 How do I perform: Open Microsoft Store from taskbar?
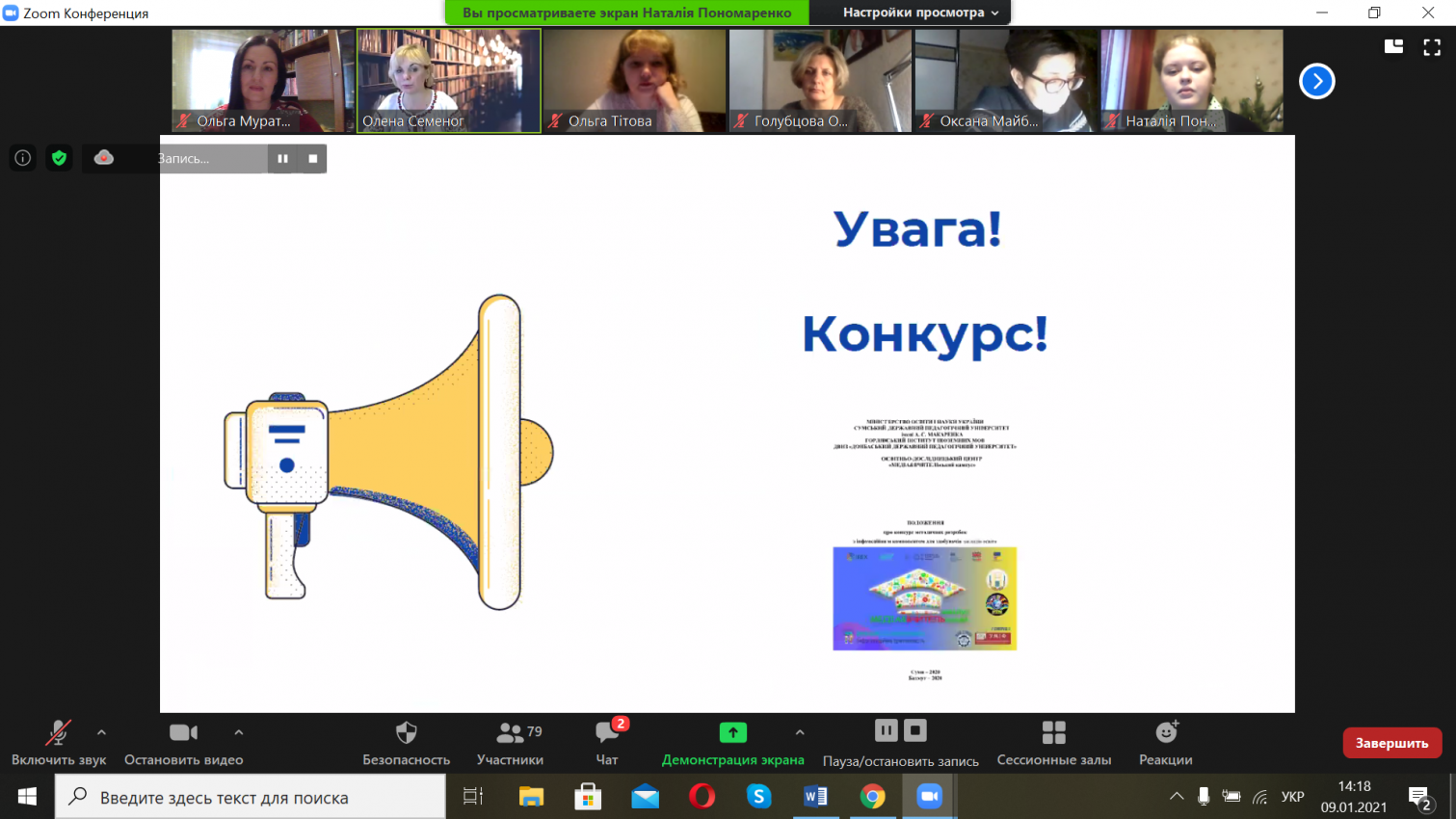pyautogui.click(x=588, y=797)
